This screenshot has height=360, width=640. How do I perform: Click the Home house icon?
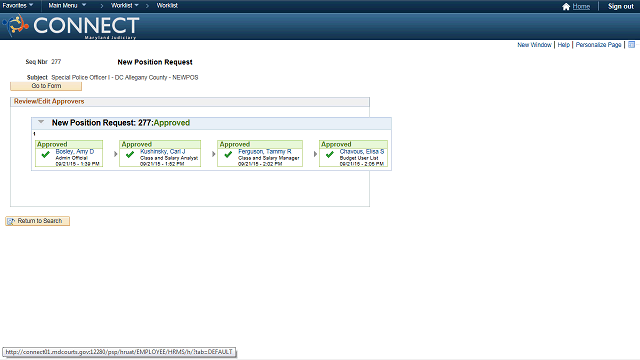566,6
